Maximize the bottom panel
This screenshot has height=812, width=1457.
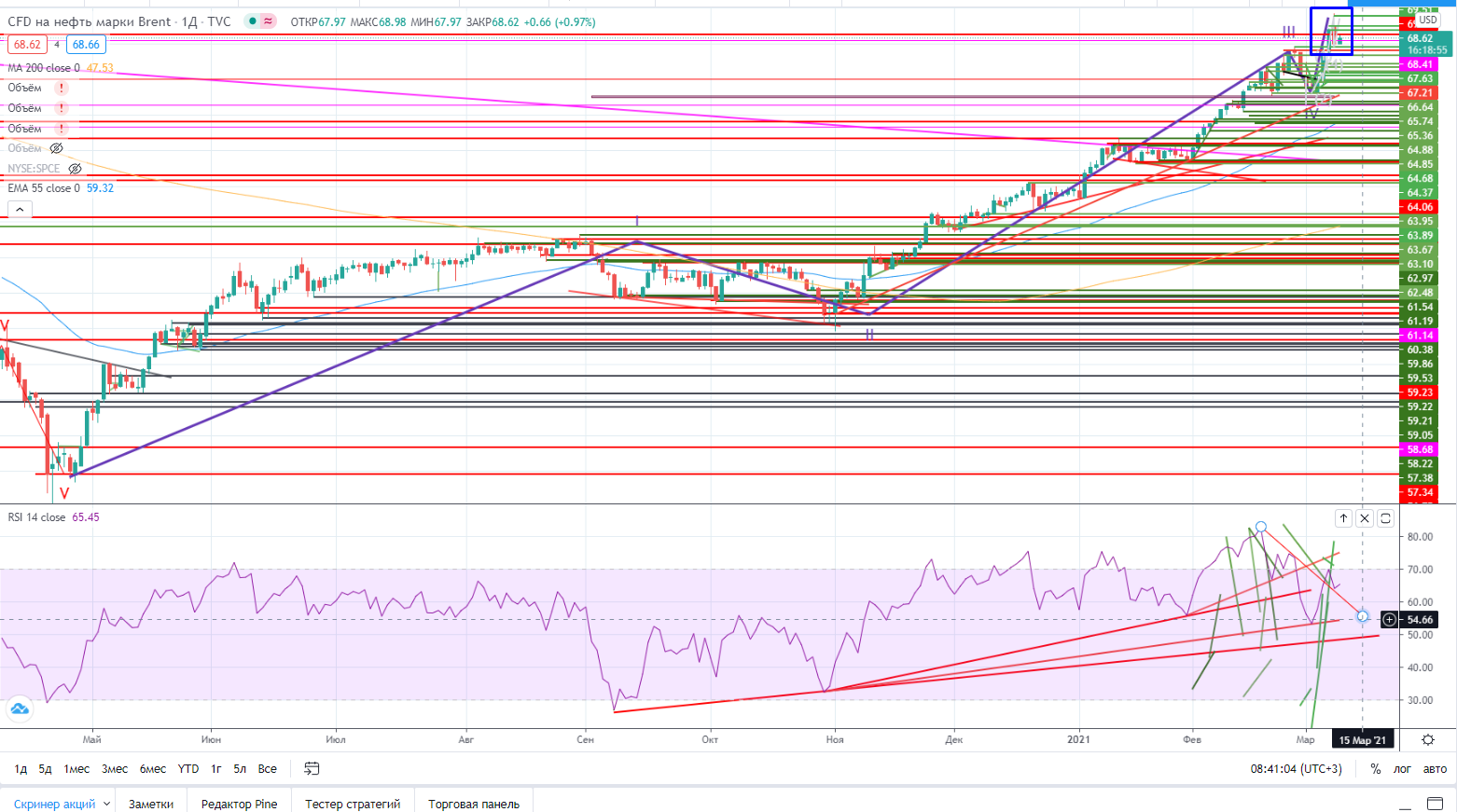pyautogui.click(x=1435, y=804)
